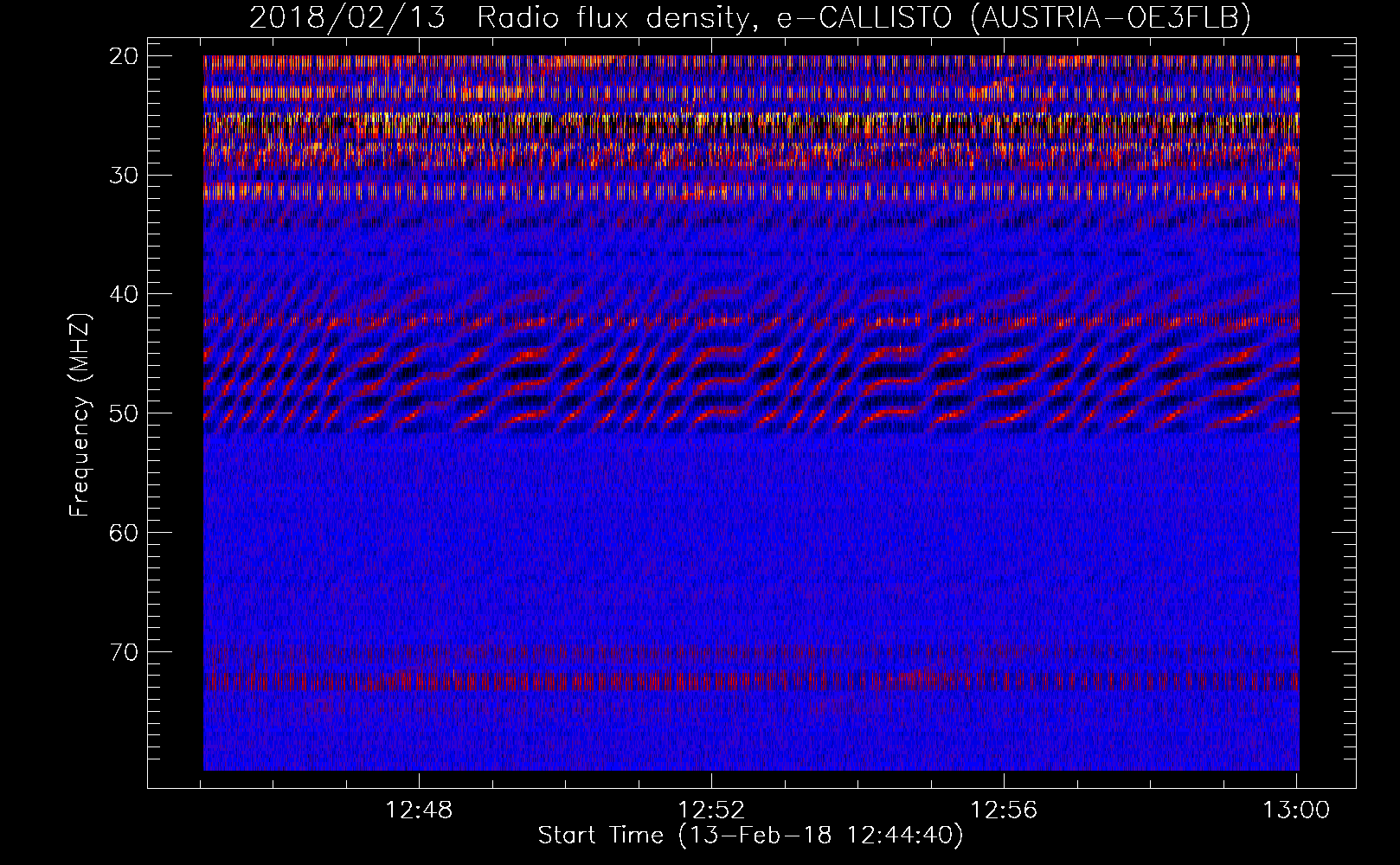
Task: Click the 12:56 time tick label
Action: tap(1004, 811)
